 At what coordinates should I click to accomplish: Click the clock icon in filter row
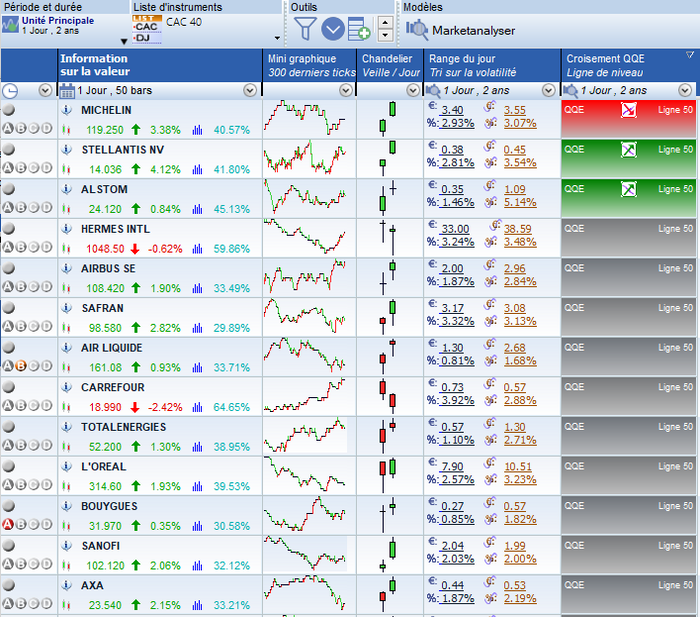[10, 91]
